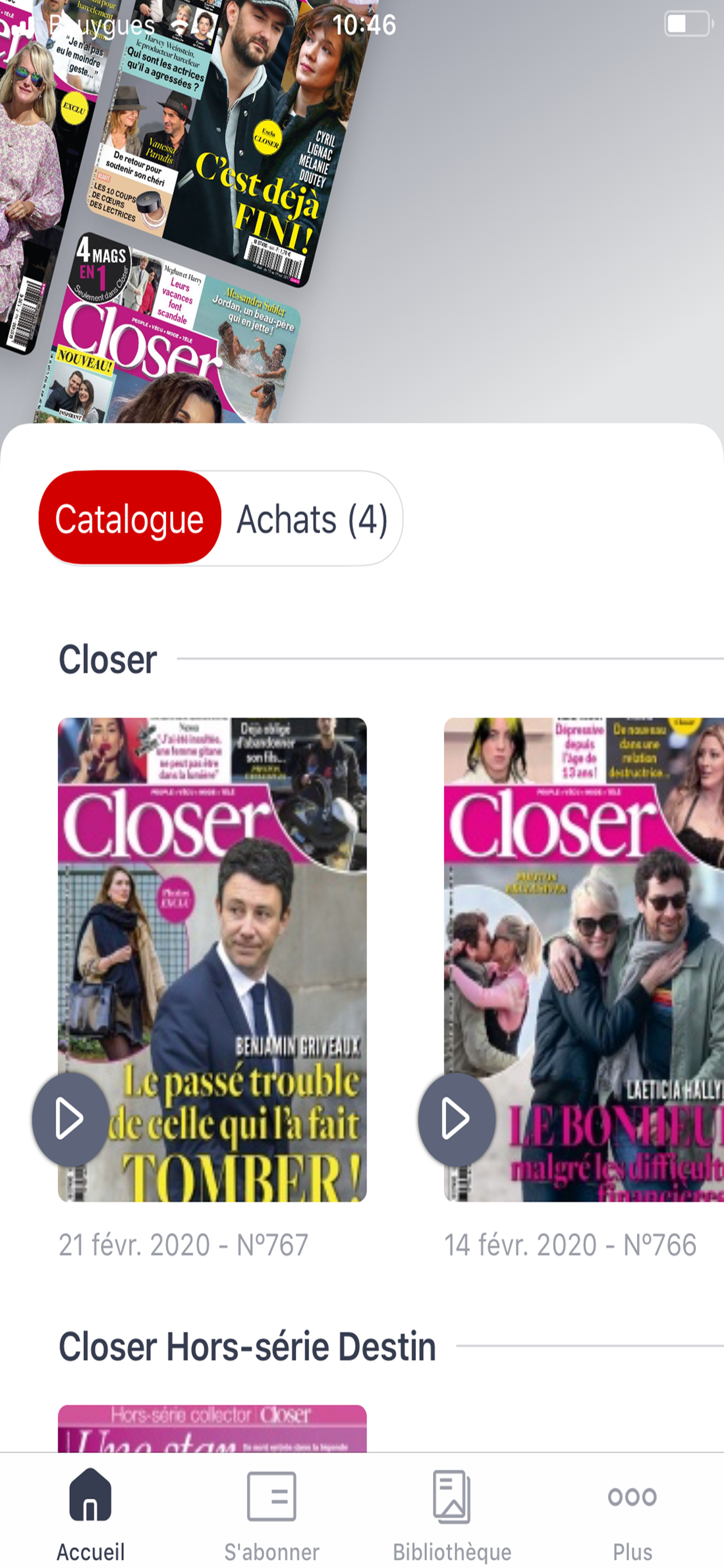Select the 21 févr. 2020 - N°767 label

pos(183,1244)
